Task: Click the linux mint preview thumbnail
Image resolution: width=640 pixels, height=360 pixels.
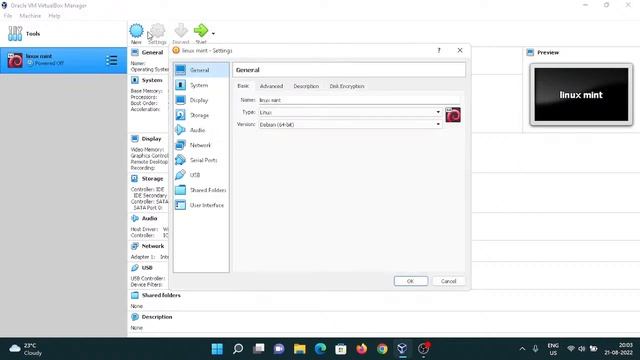Action: [x=581, y=95]
